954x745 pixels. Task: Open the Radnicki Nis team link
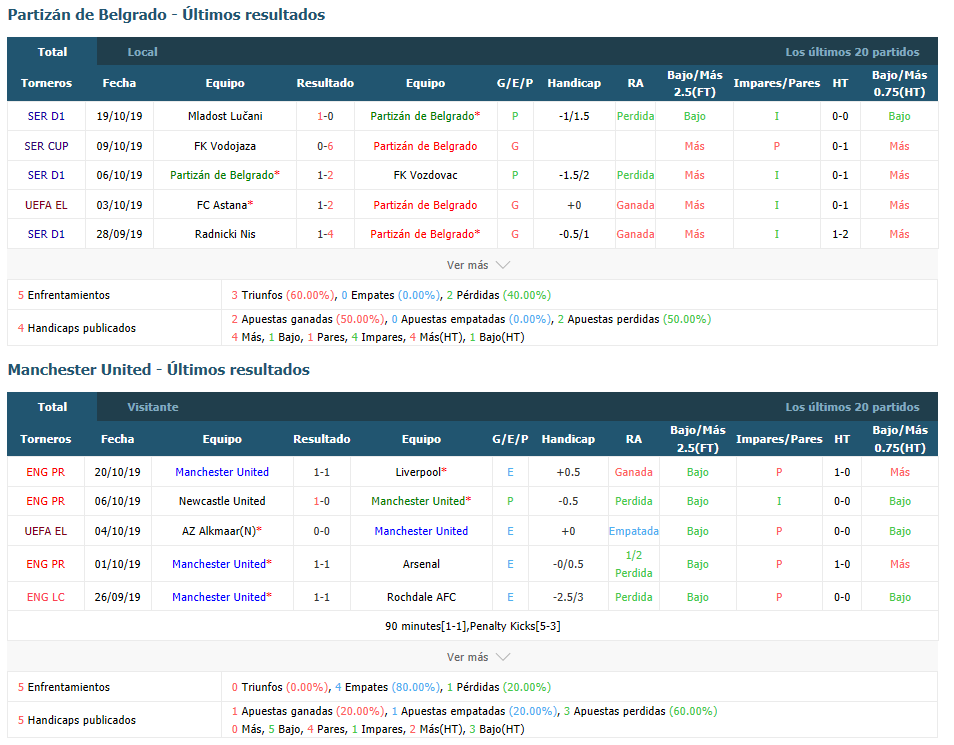[225, 234]
